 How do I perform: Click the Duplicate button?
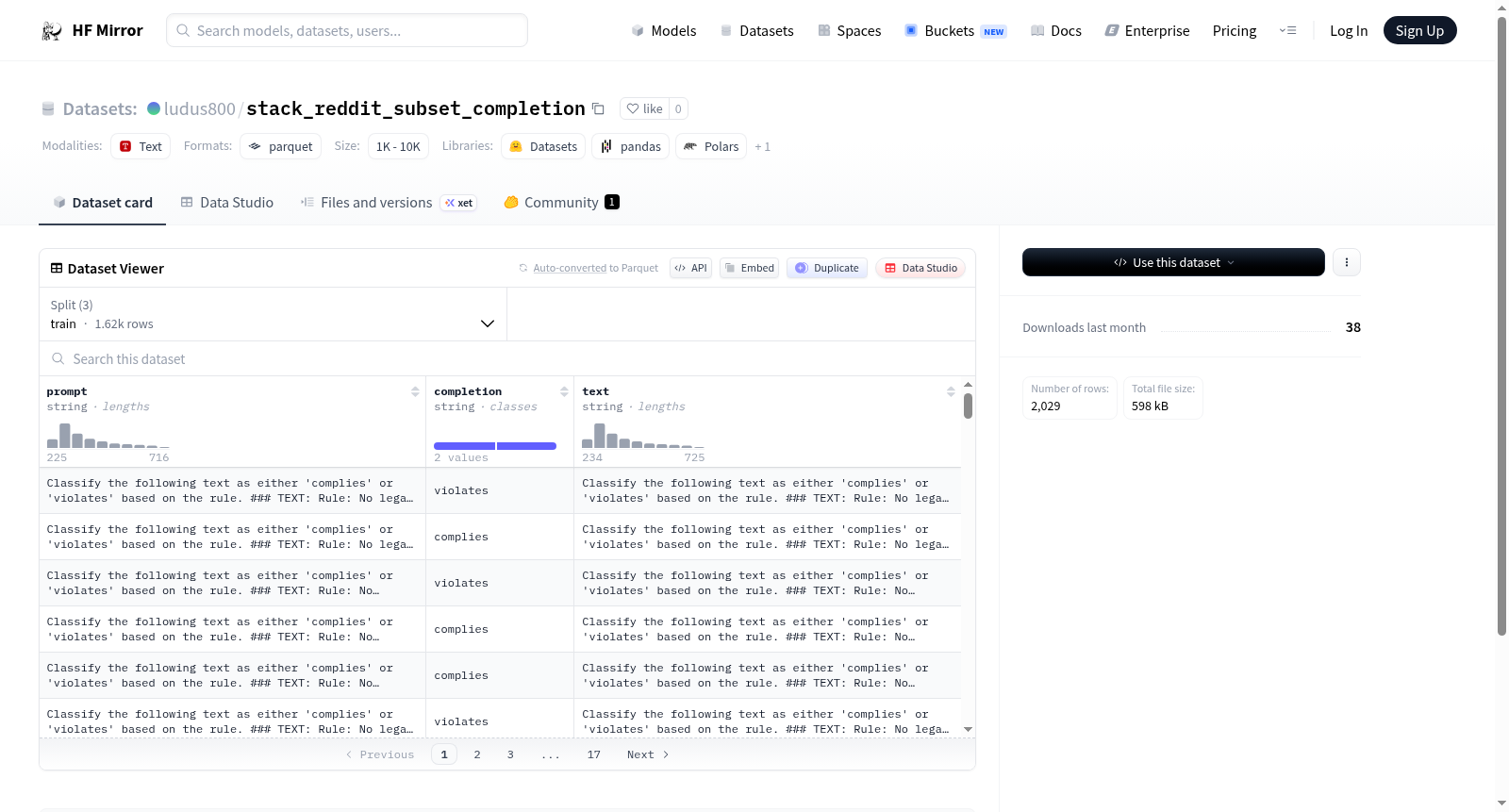(x=827, y=268)
